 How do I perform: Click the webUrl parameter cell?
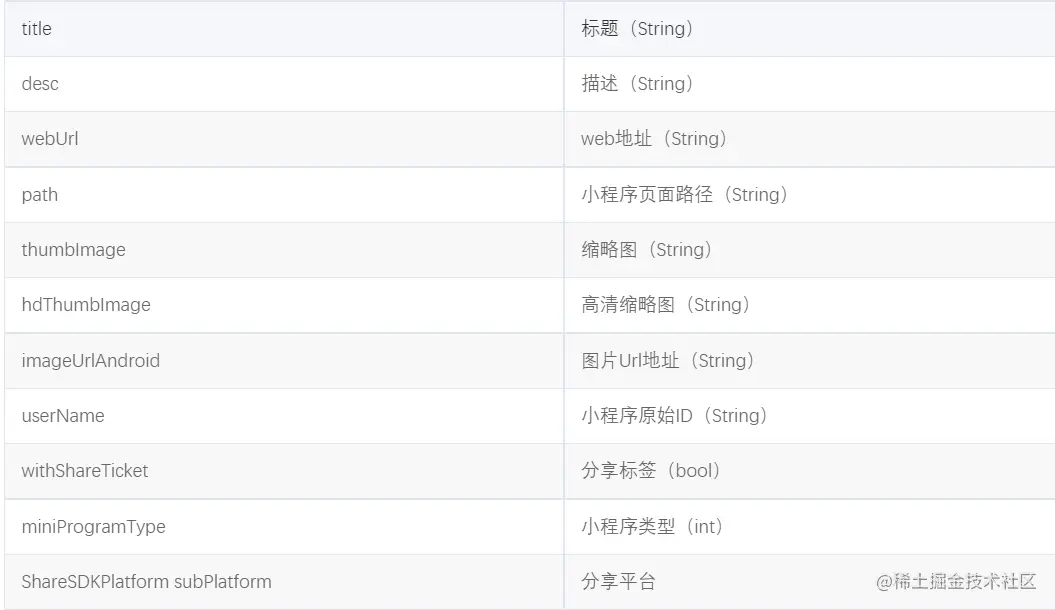tap(50, 139)
